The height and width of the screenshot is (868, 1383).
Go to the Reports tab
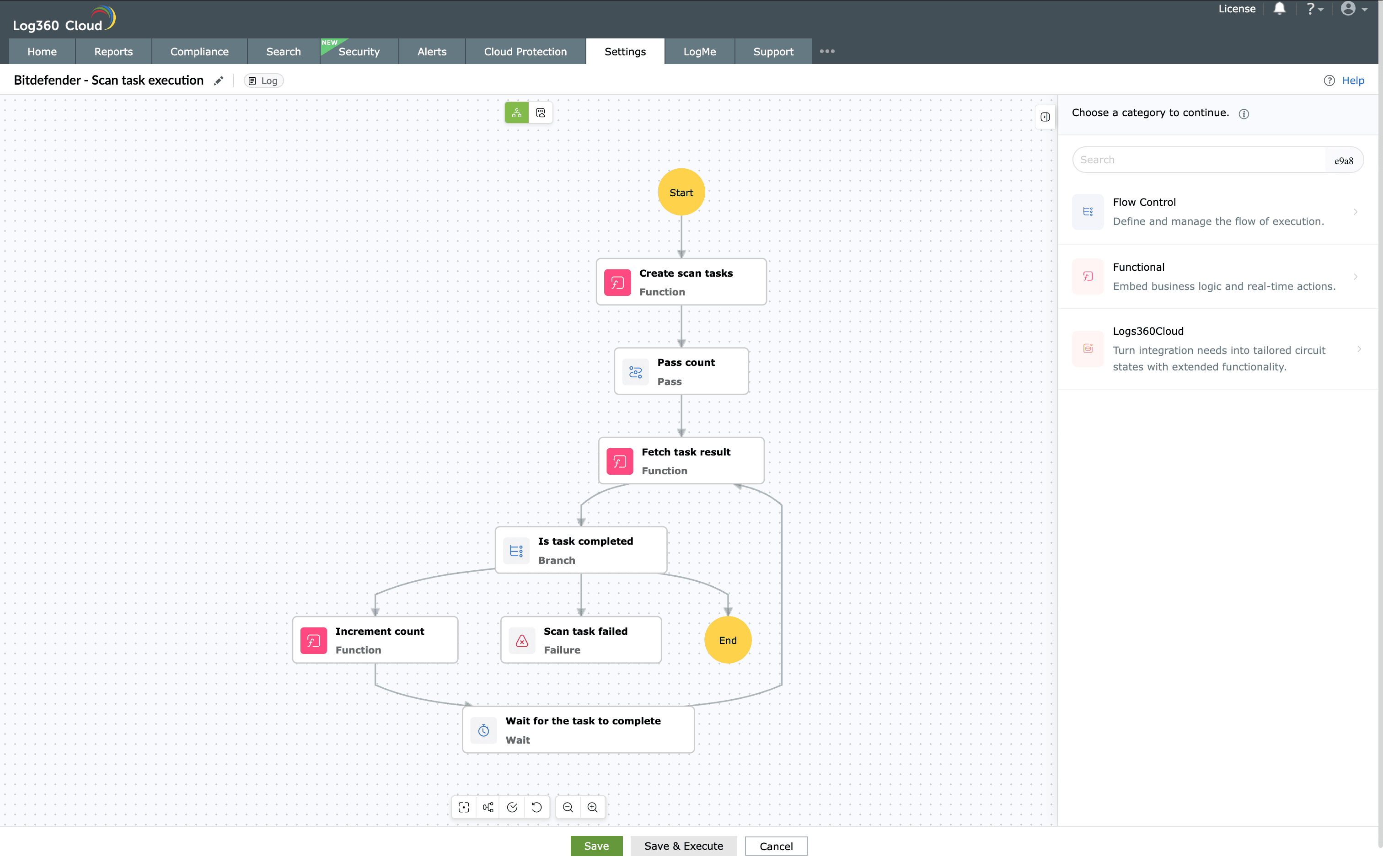point(114,51)
